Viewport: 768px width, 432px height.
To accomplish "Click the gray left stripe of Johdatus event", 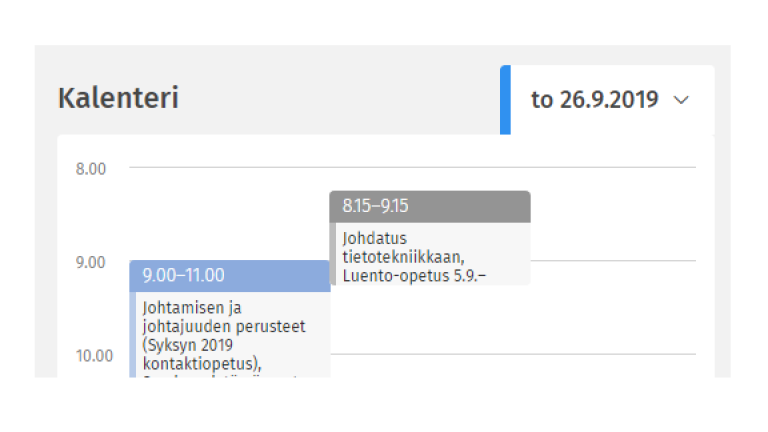I will (x=333, y=254).
